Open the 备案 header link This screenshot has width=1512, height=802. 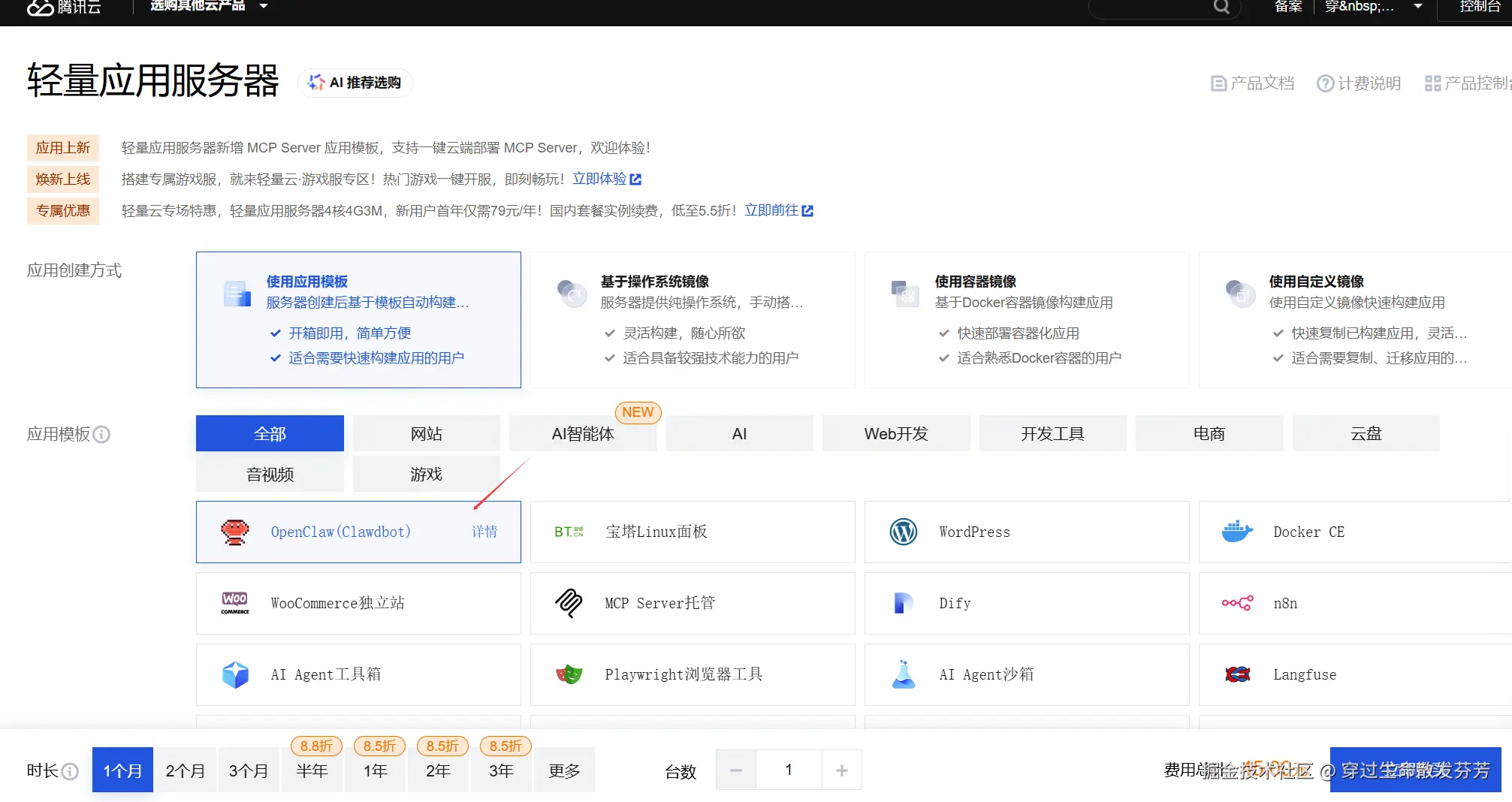pos(1289,7)
